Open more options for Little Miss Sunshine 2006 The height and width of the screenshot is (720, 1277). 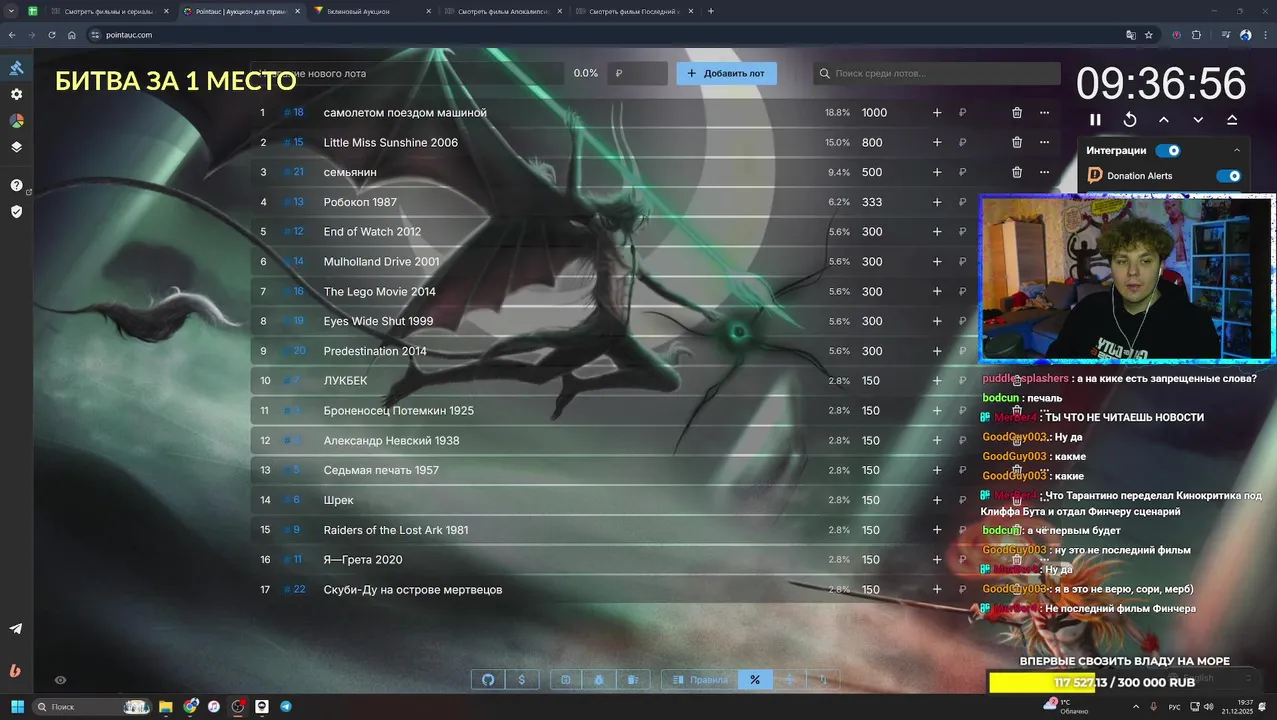point(1044,143)
